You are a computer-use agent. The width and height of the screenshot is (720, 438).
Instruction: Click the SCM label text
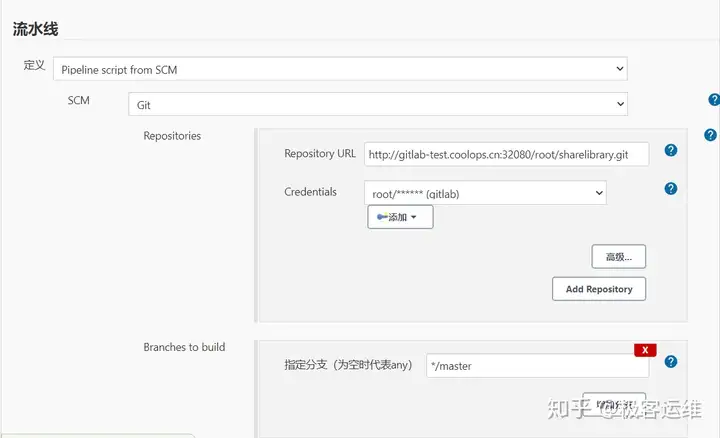pyautogui.click(x=79, y=101)
